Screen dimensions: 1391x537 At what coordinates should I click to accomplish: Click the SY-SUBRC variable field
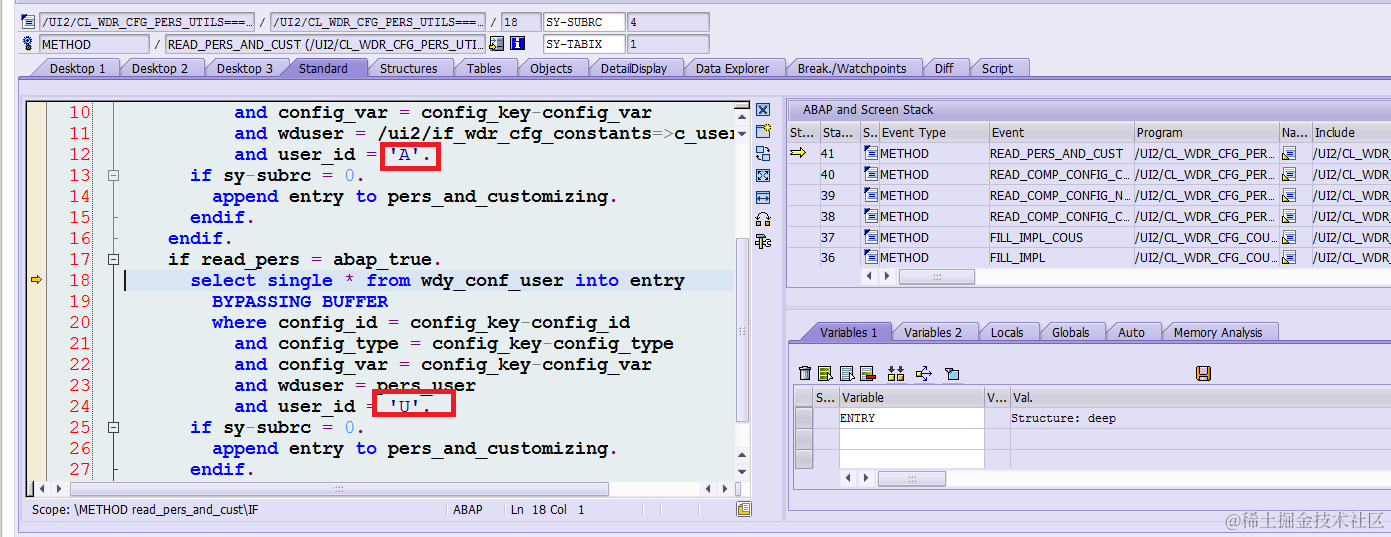[584, 22]
